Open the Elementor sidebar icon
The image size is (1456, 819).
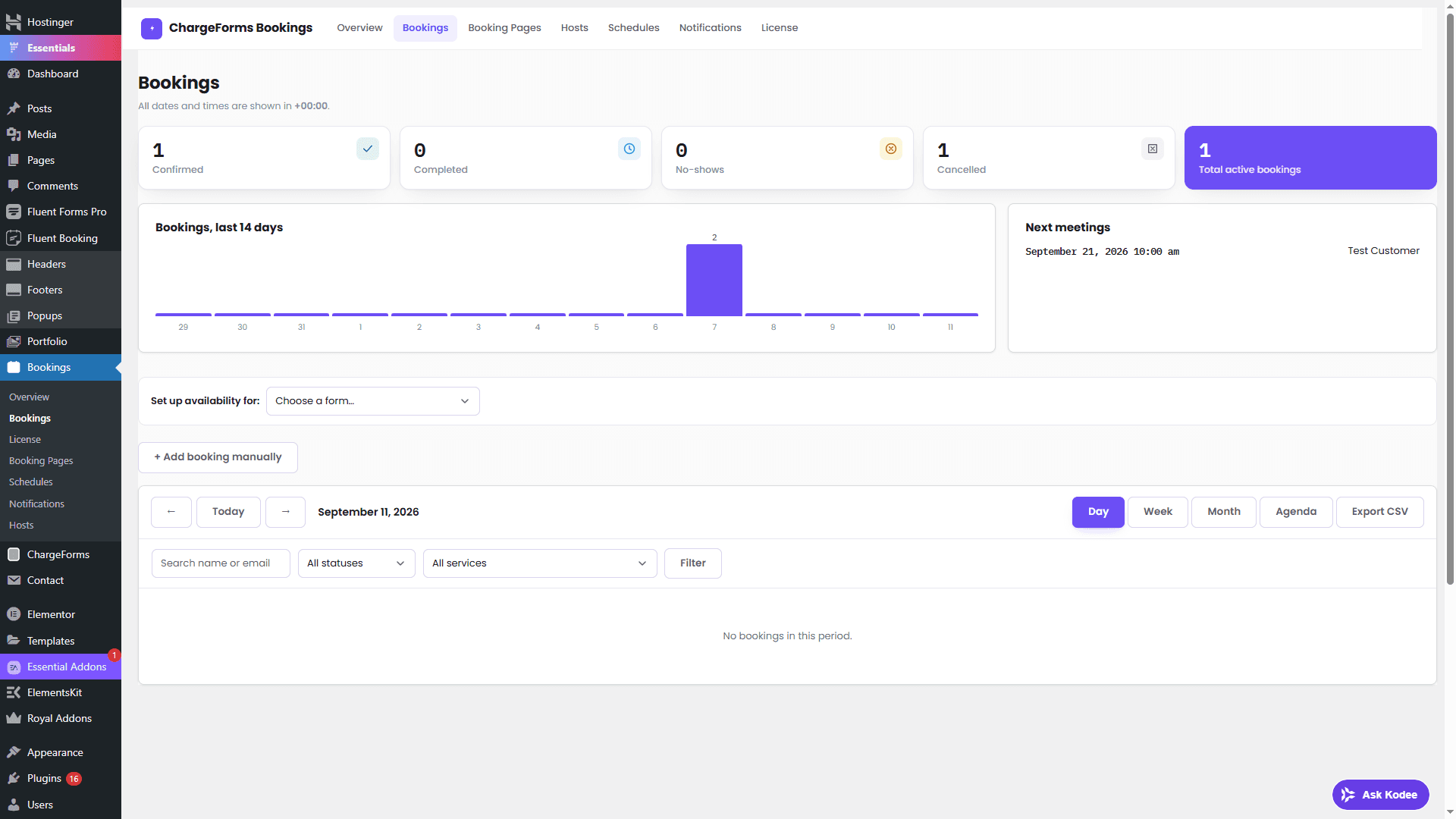click(14, 614)
